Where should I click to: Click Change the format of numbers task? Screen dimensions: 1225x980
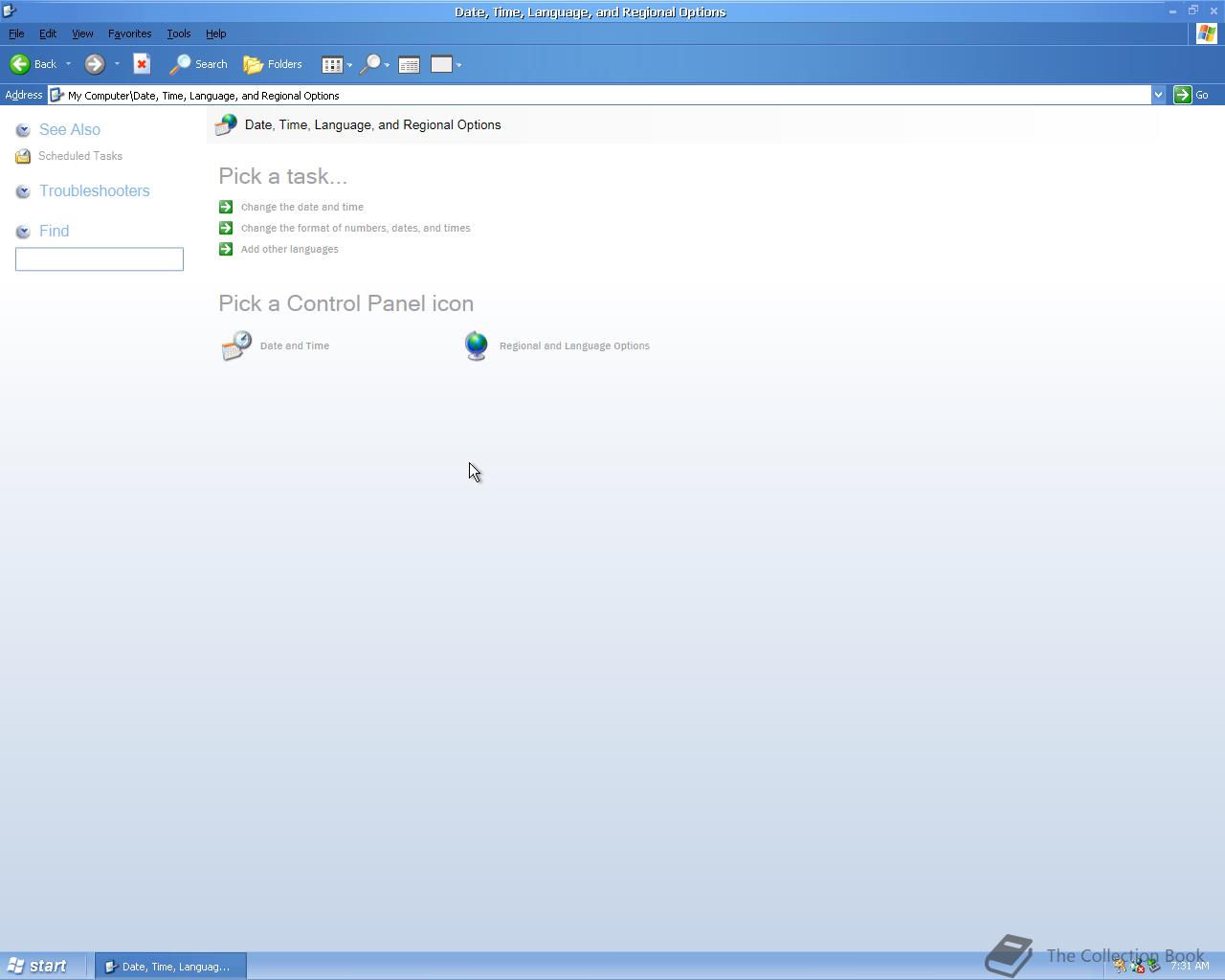coord(356,228)
